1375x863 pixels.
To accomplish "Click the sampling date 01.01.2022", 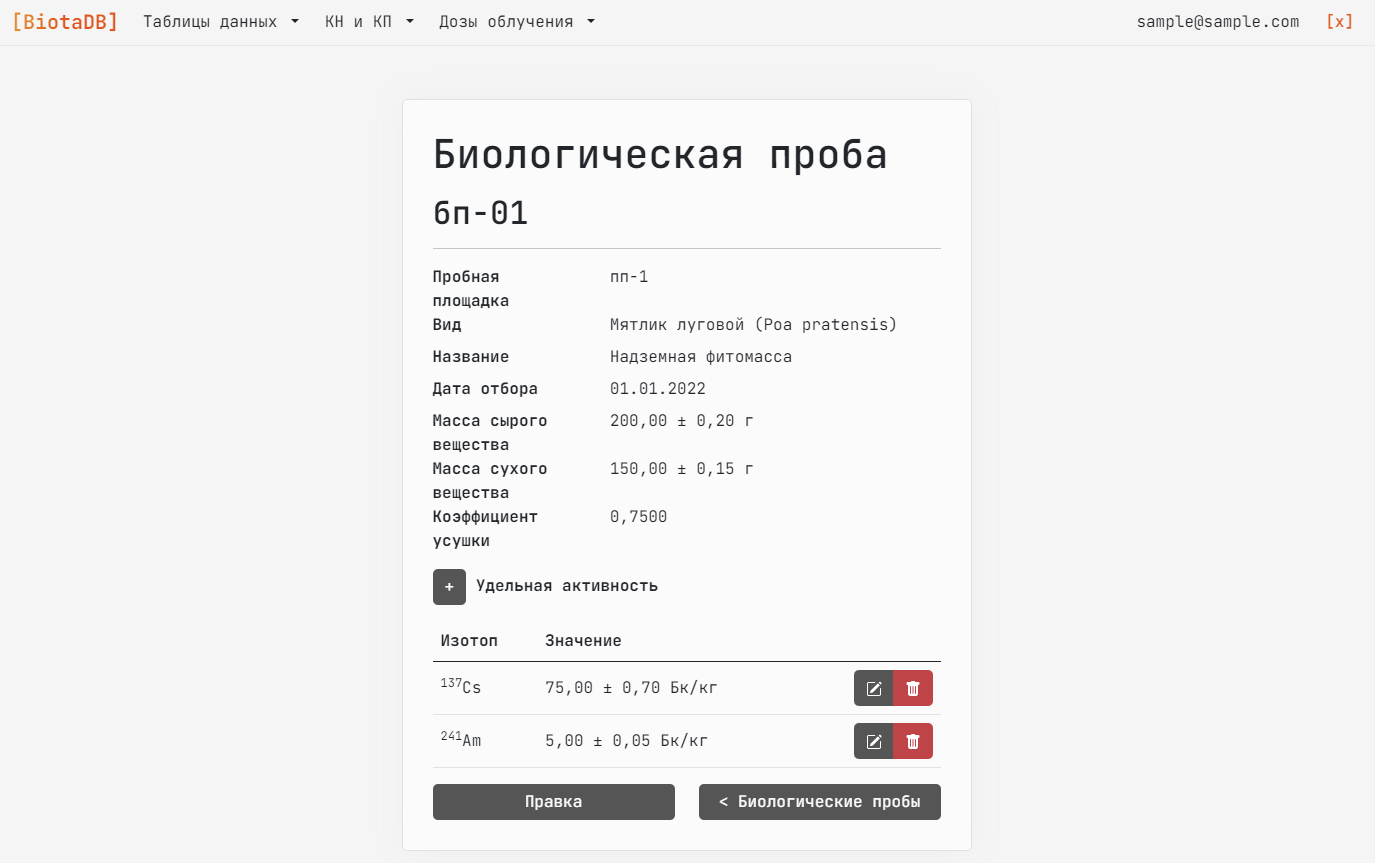I will click(x=657, y=389).
